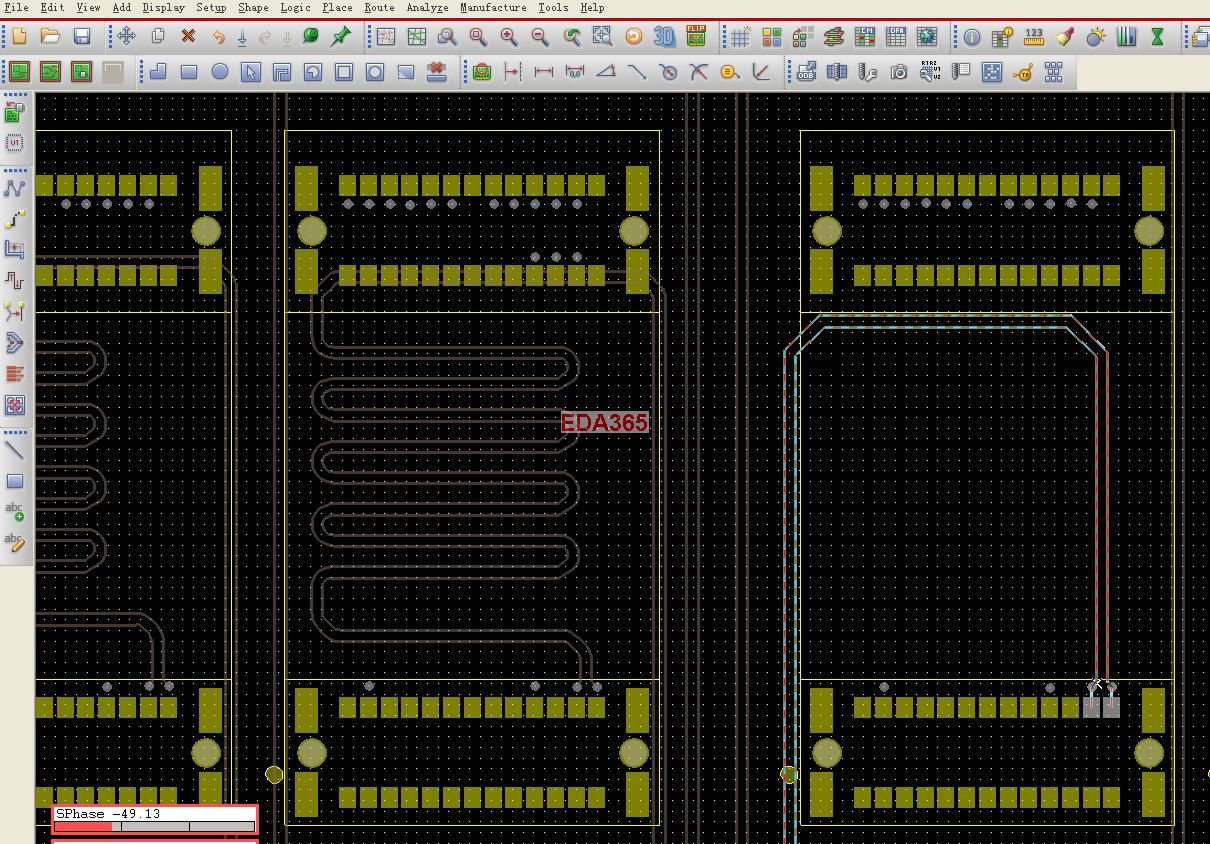Toggle the grid display icon
The height and width of the screenshot is (844, 1210).
[x=740, y=37]
